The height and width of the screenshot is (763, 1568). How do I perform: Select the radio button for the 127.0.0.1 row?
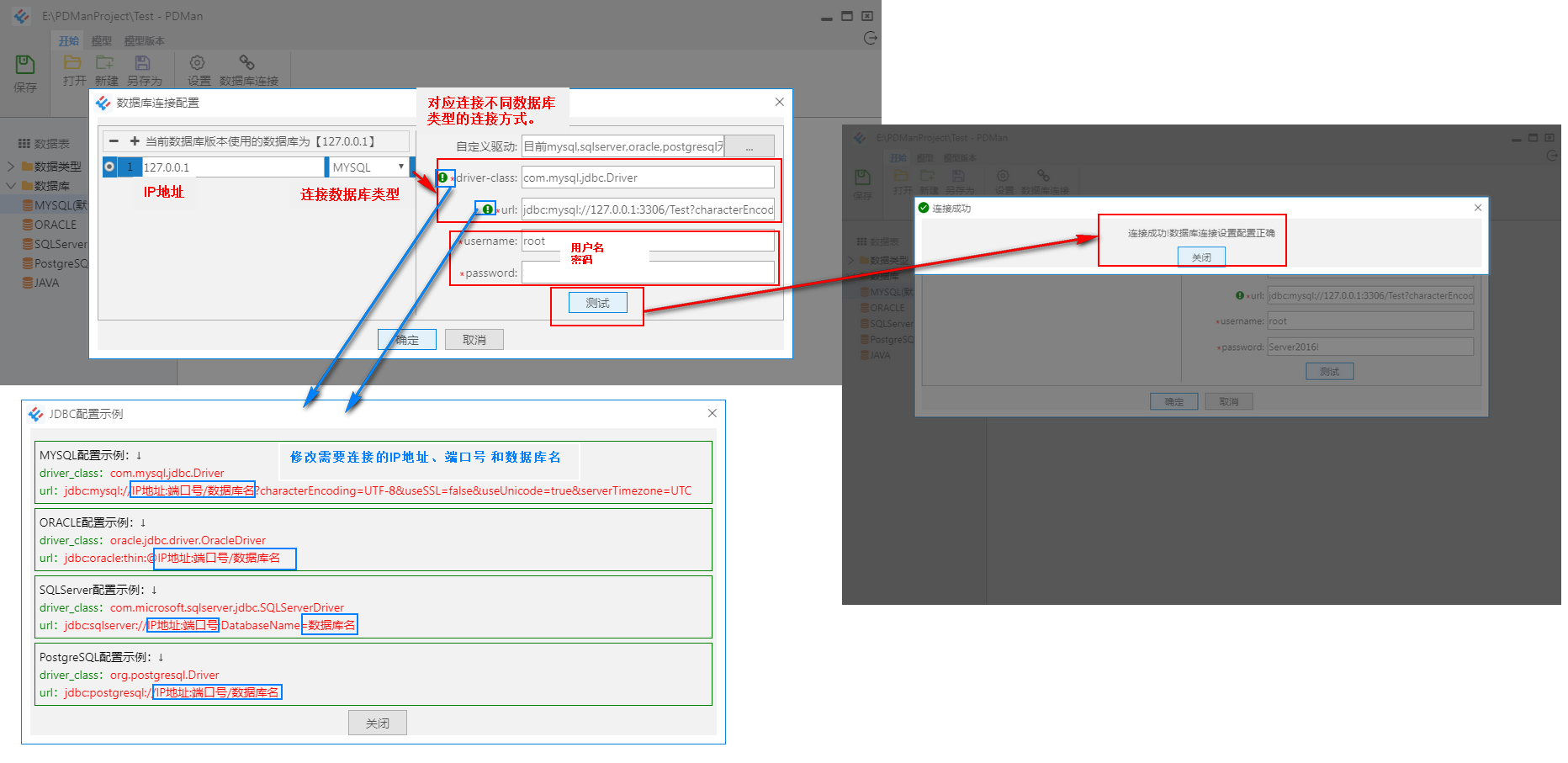tap(109, 167)
